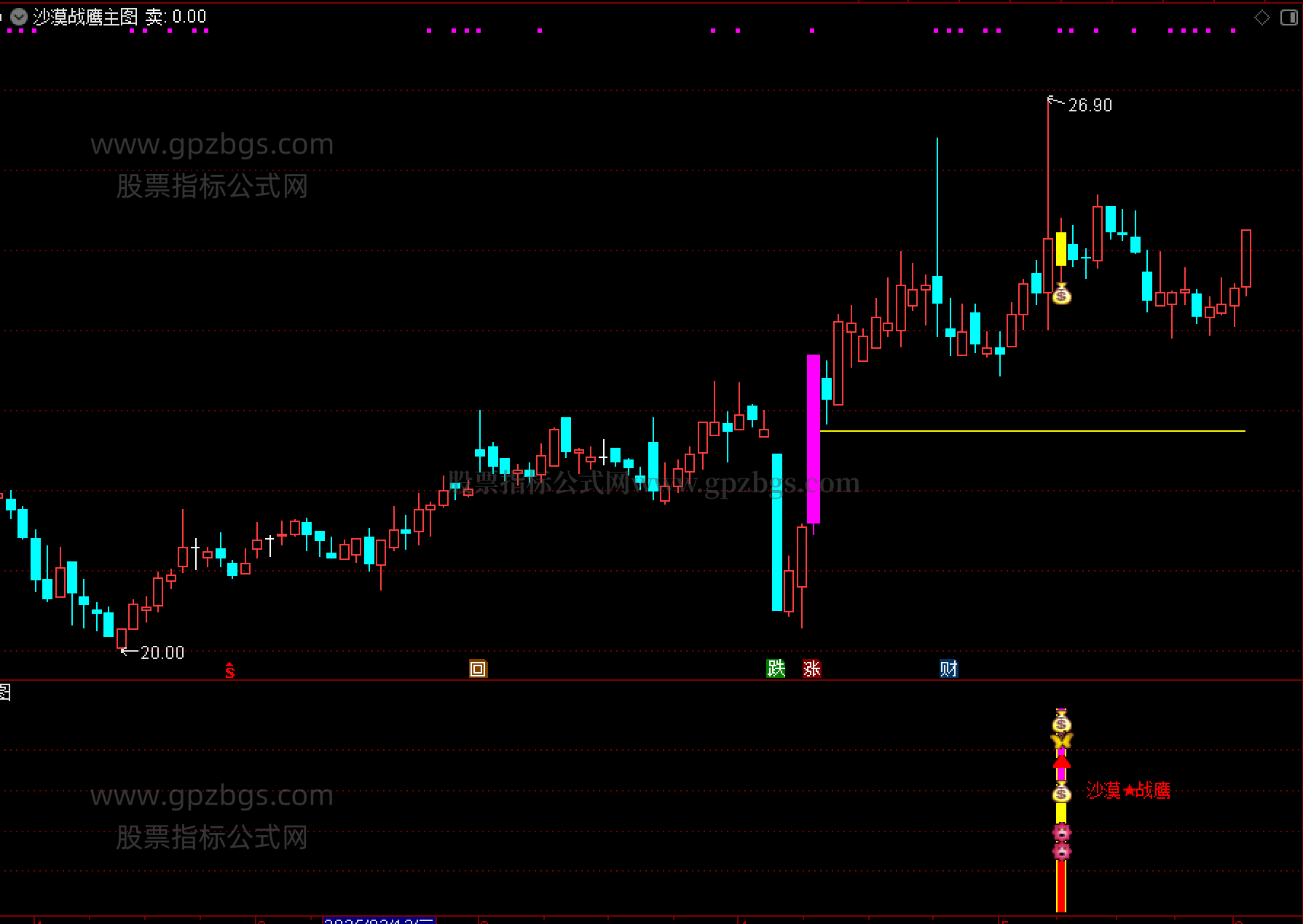Click the red up-arrow signal icon
This screenshot has width=1303, height=924.
(1061, 763)
